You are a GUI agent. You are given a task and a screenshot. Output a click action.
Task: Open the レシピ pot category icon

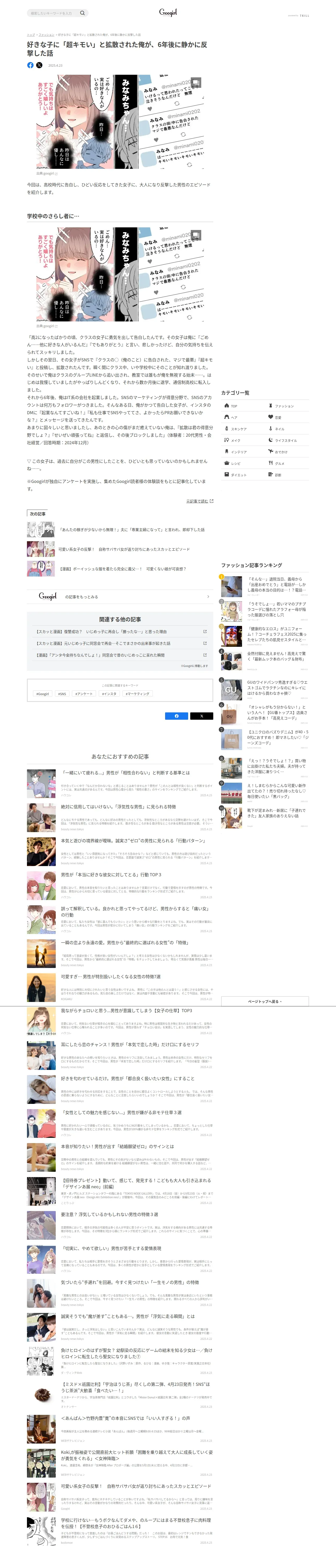coord(227,463)
